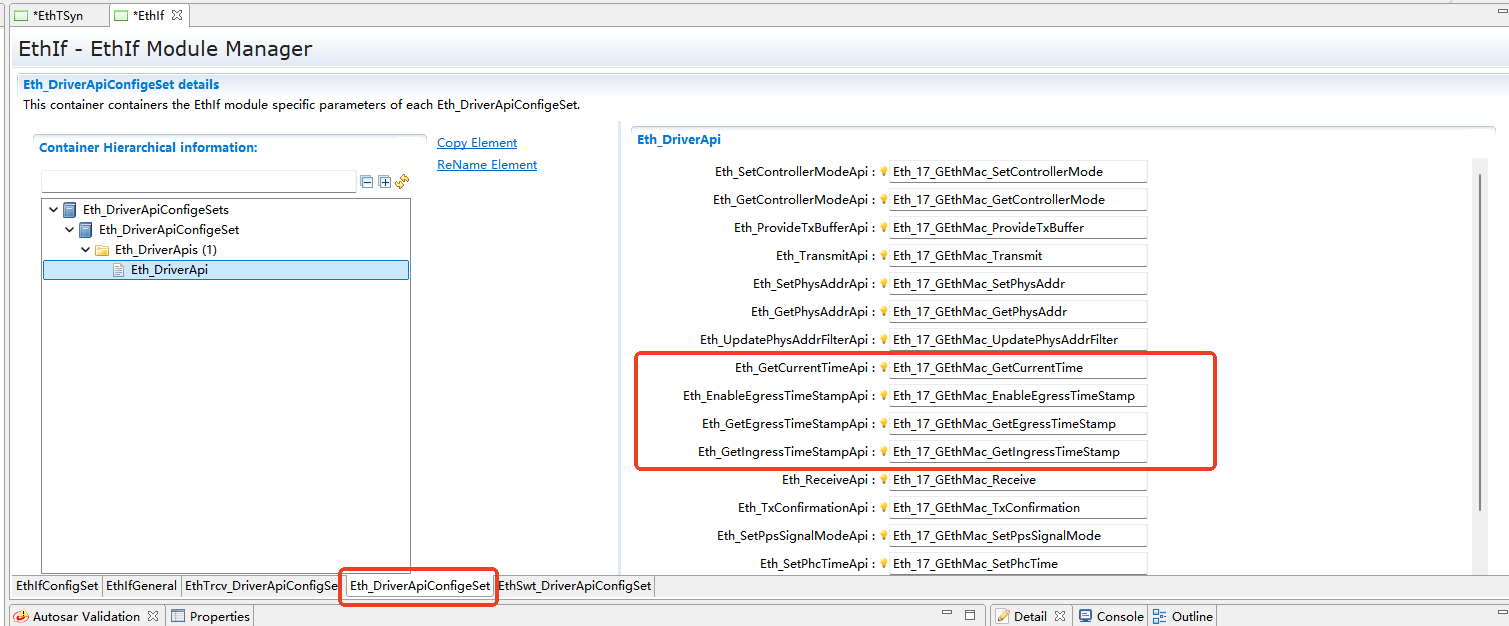Screen dimensions: 1509x626
Task: Click the refresh arrows icon above the hierarchy tree
Action: [x=402, y=181]
